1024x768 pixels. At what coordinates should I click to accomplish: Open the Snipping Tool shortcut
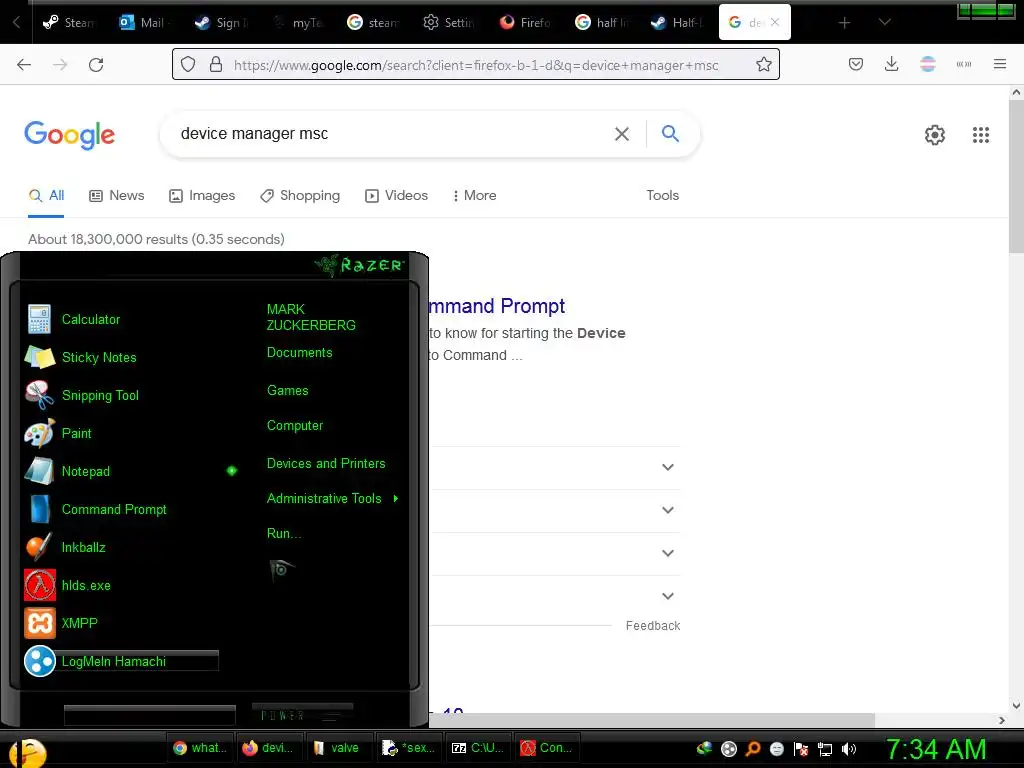pyautogui.click(x=100, y=395)
